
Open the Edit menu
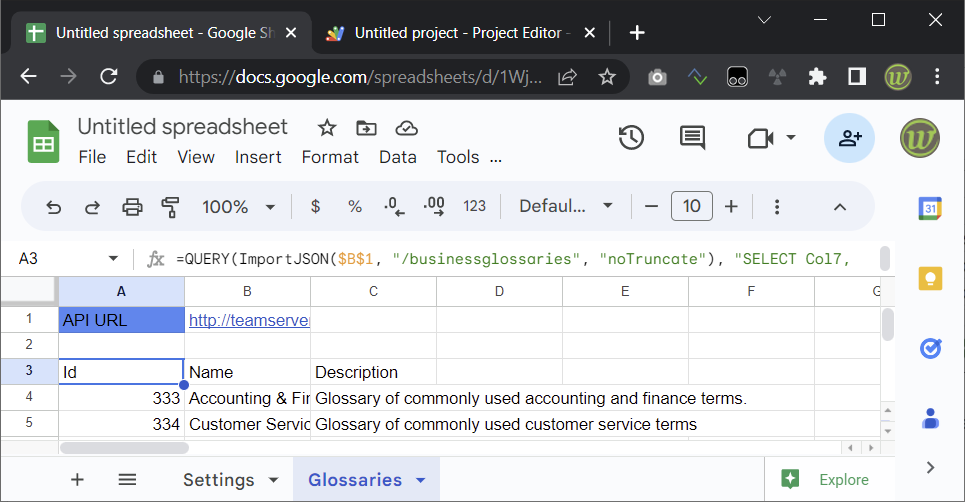click(142, 157)
